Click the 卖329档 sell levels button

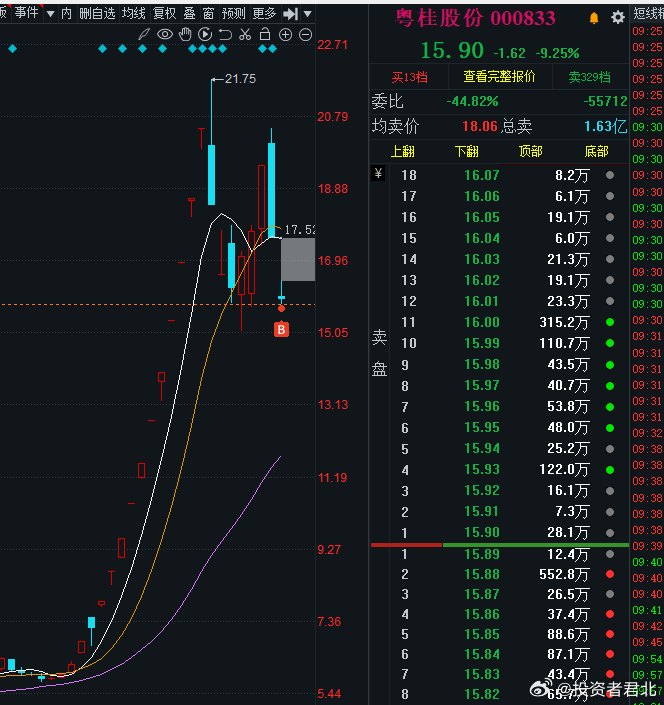pos(589,77)
